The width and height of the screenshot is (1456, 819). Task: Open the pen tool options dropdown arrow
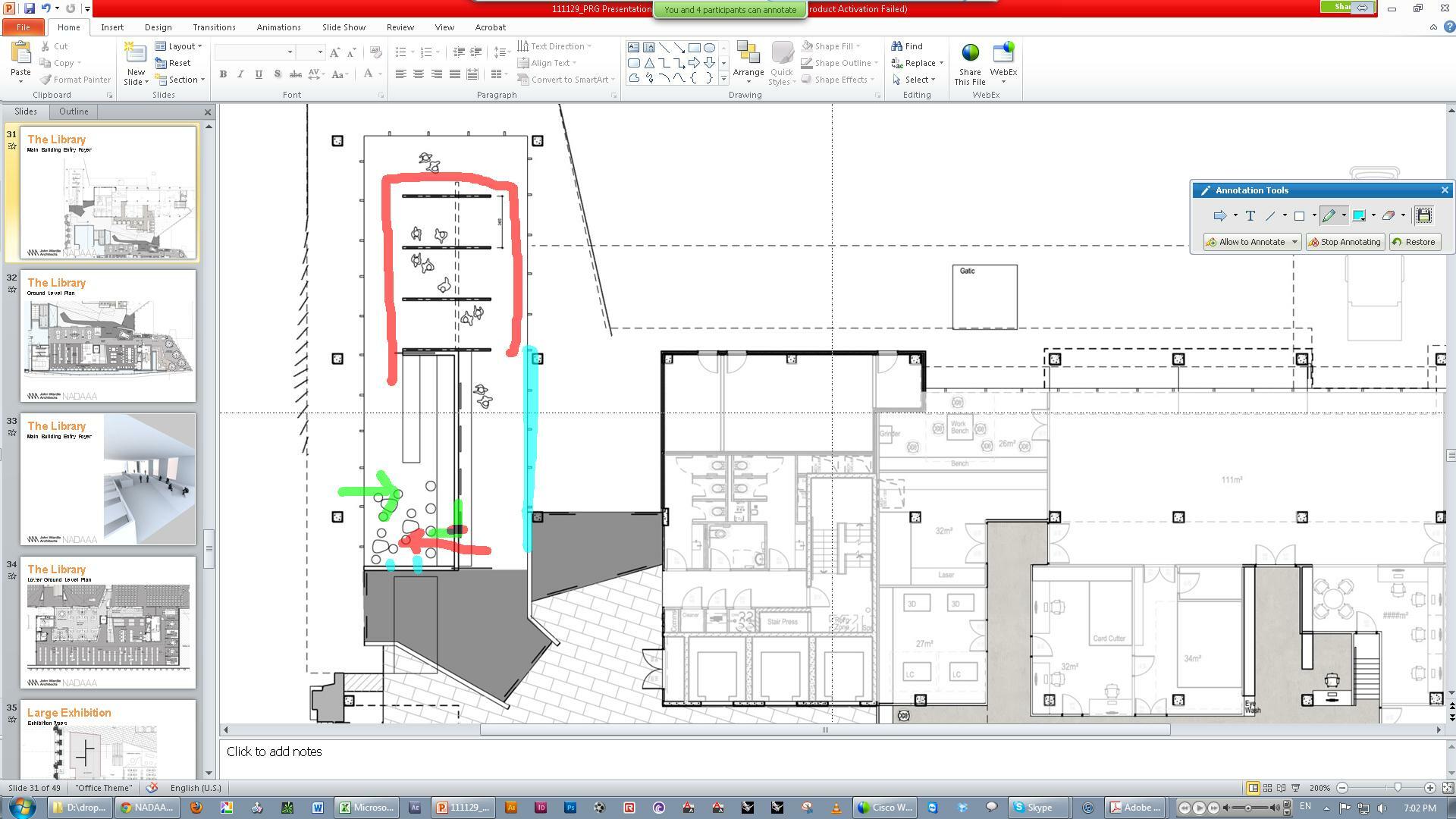(1344, 216)
